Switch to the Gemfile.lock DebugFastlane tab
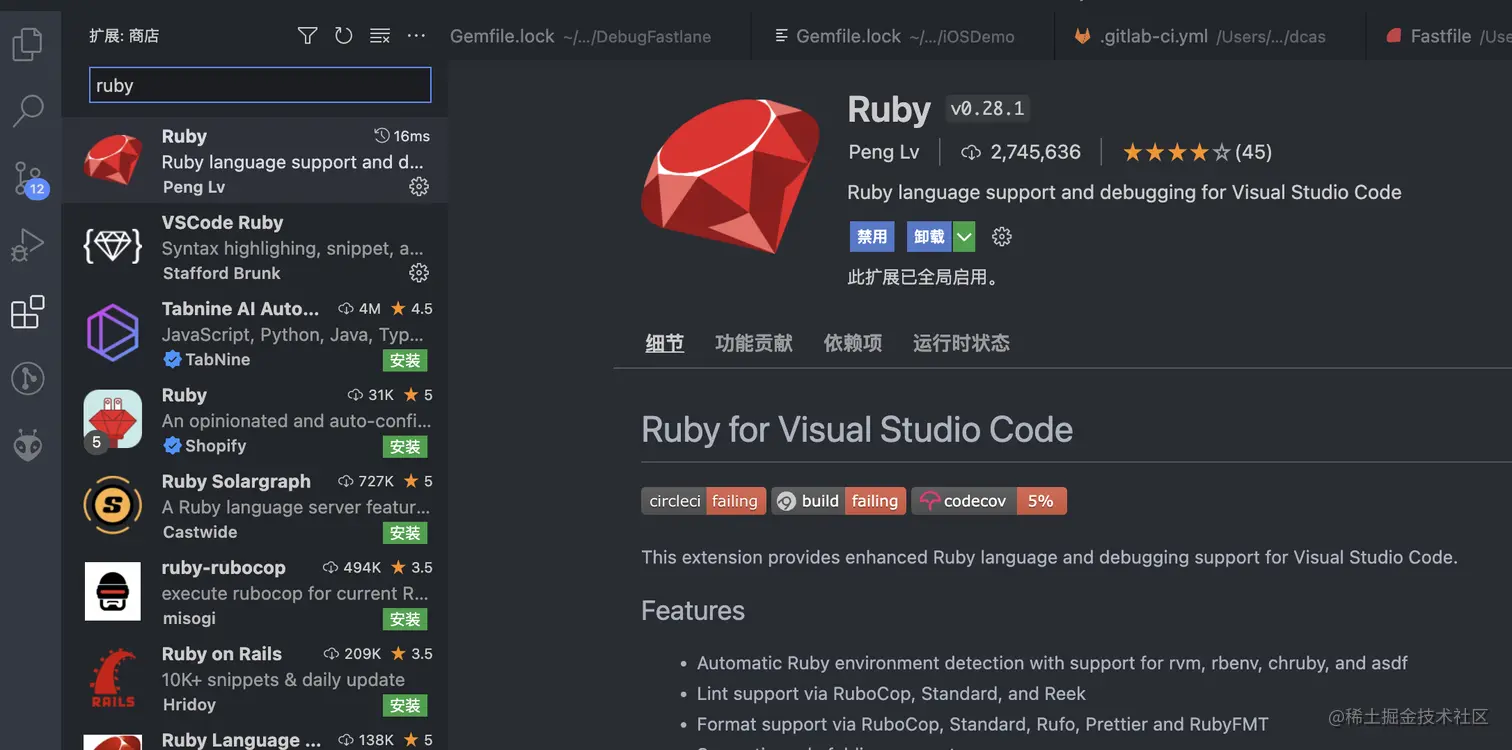This screenshot has width=1512, height=750. click(x=580, y=36)
